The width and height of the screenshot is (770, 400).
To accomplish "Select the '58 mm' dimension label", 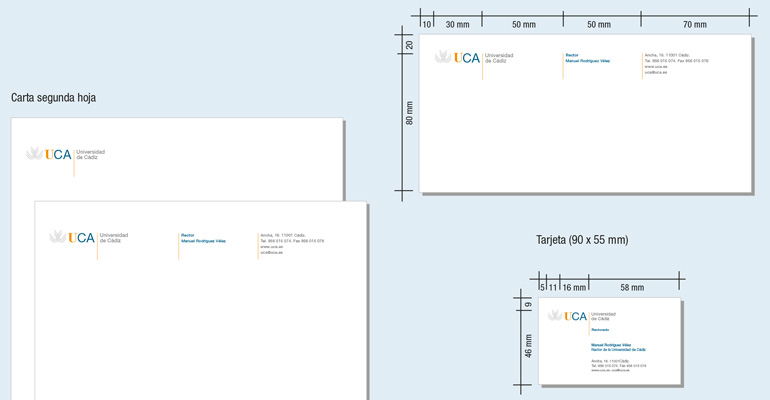I will click(x=631, y=288).
